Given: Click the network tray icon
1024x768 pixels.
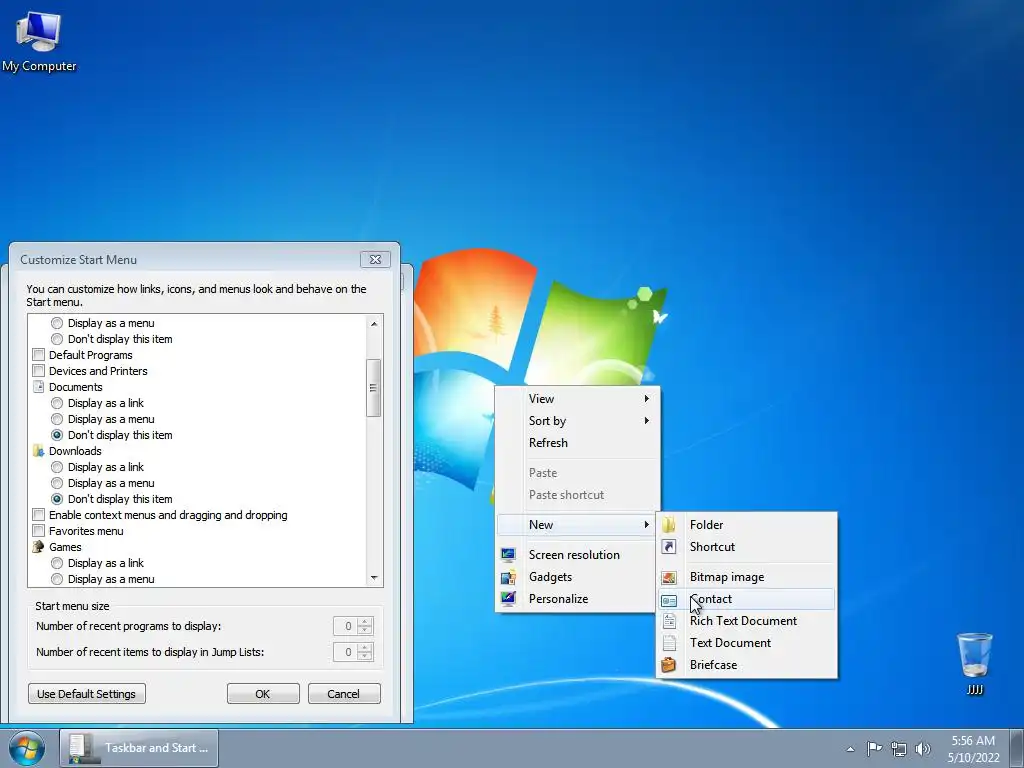Looking at the screenshot, I should coord(899,748).
